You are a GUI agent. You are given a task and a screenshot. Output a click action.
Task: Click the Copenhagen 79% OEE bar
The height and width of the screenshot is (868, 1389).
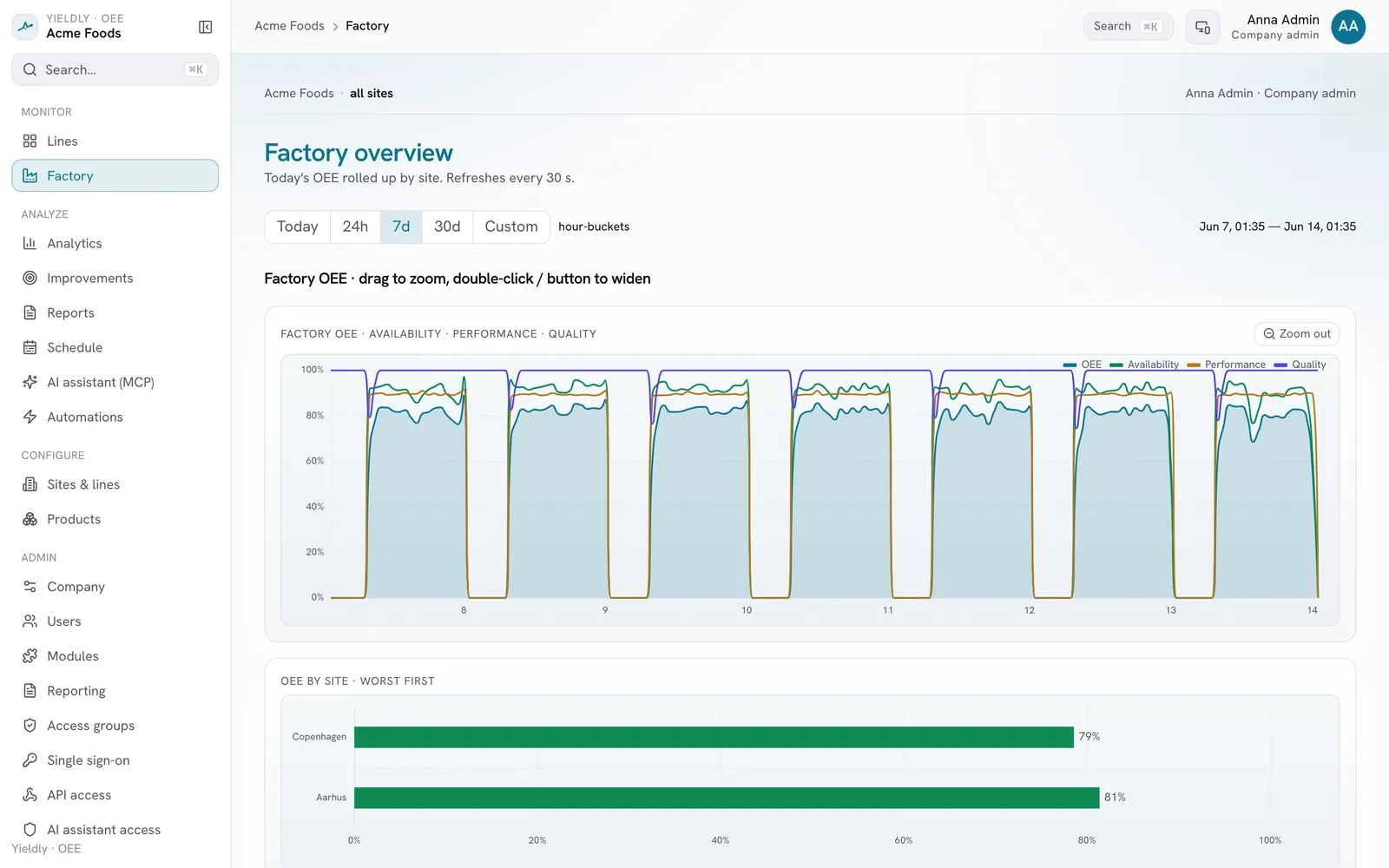pyautogui.click(x=714, y=737)
